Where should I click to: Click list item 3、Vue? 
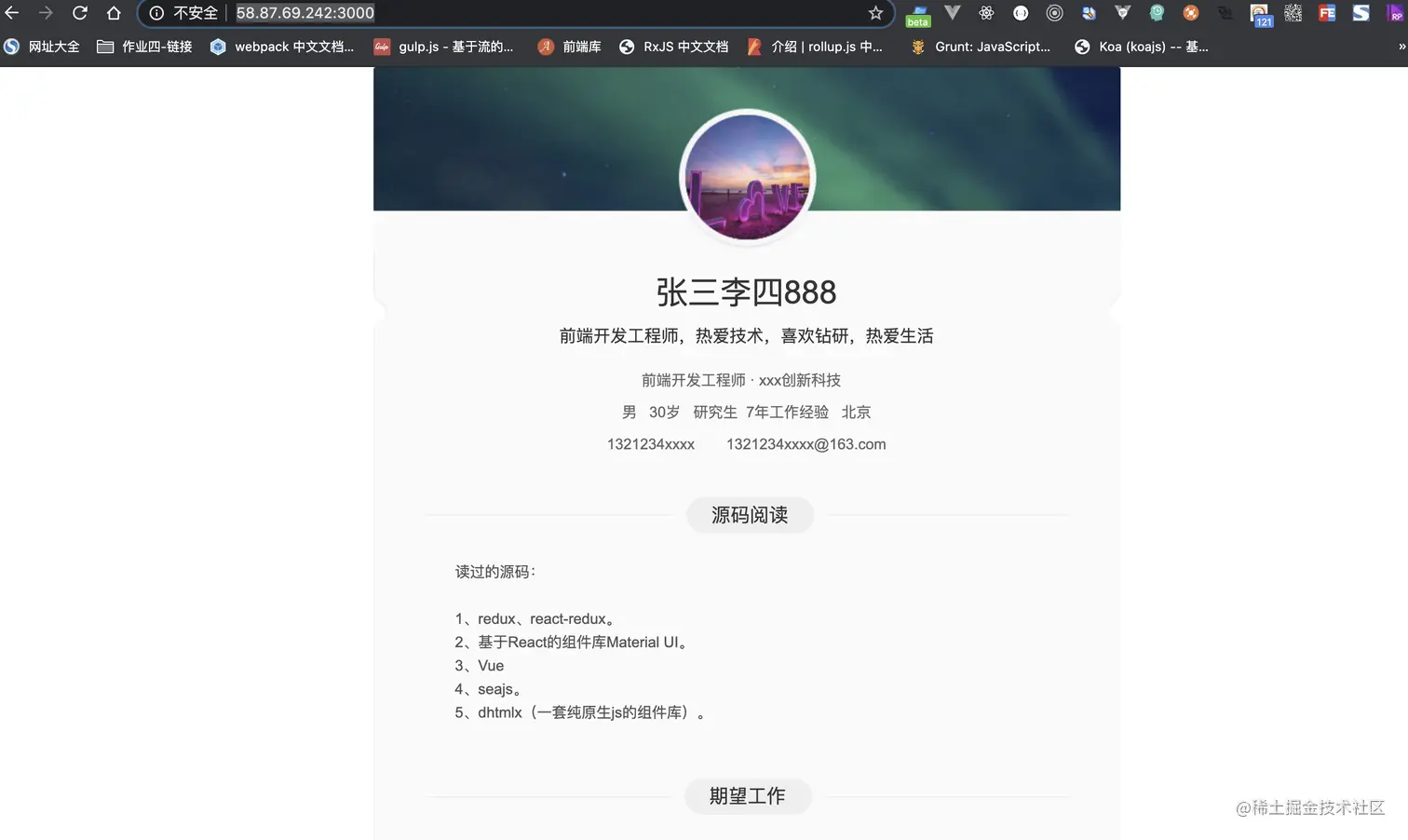[480, 666]
